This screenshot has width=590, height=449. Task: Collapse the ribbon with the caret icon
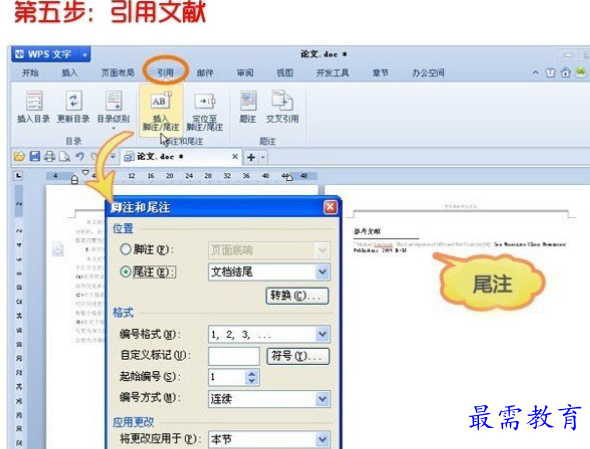(x=535, y=73)
